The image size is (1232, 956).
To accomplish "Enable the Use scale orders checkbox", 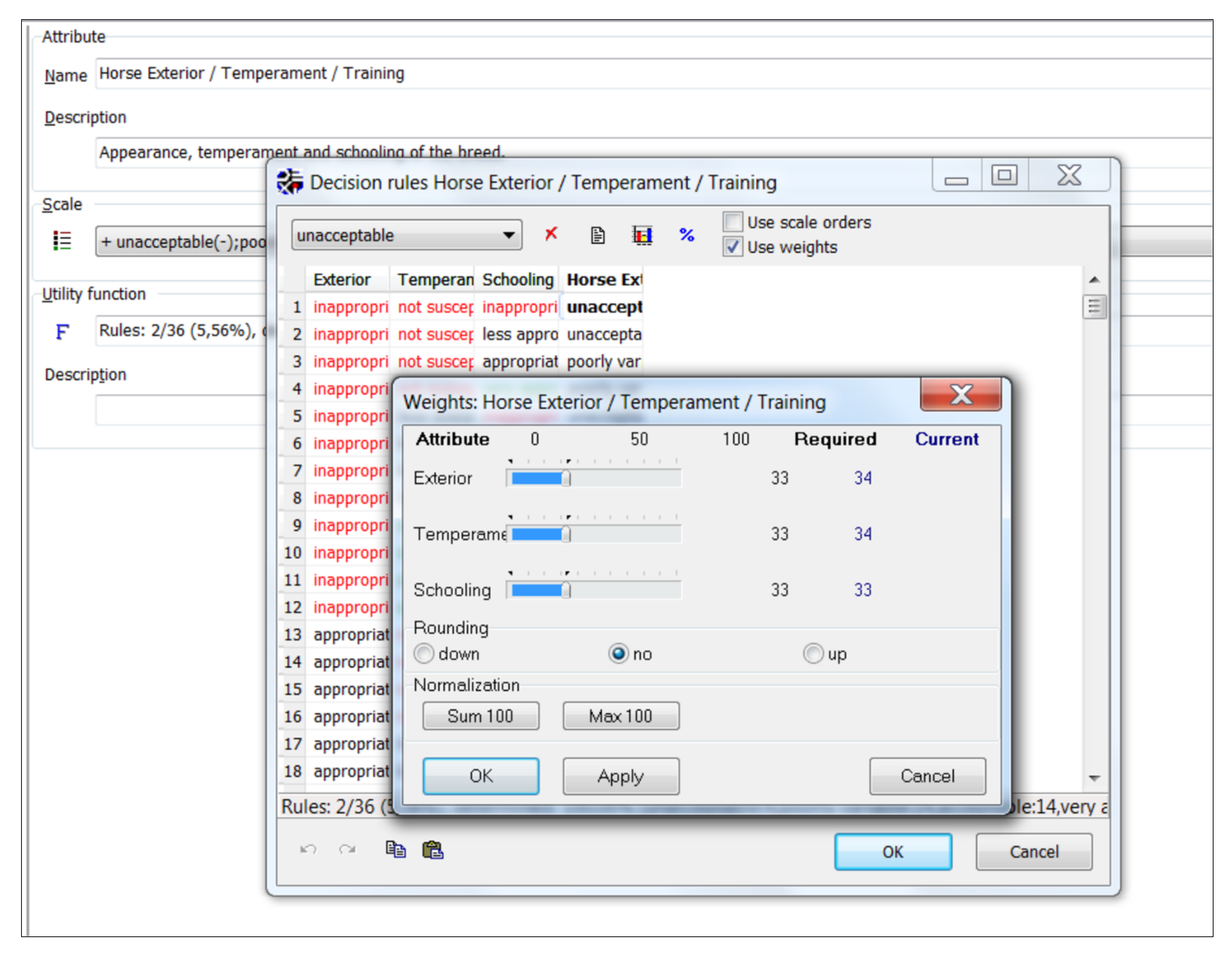I will pos(733,222).
